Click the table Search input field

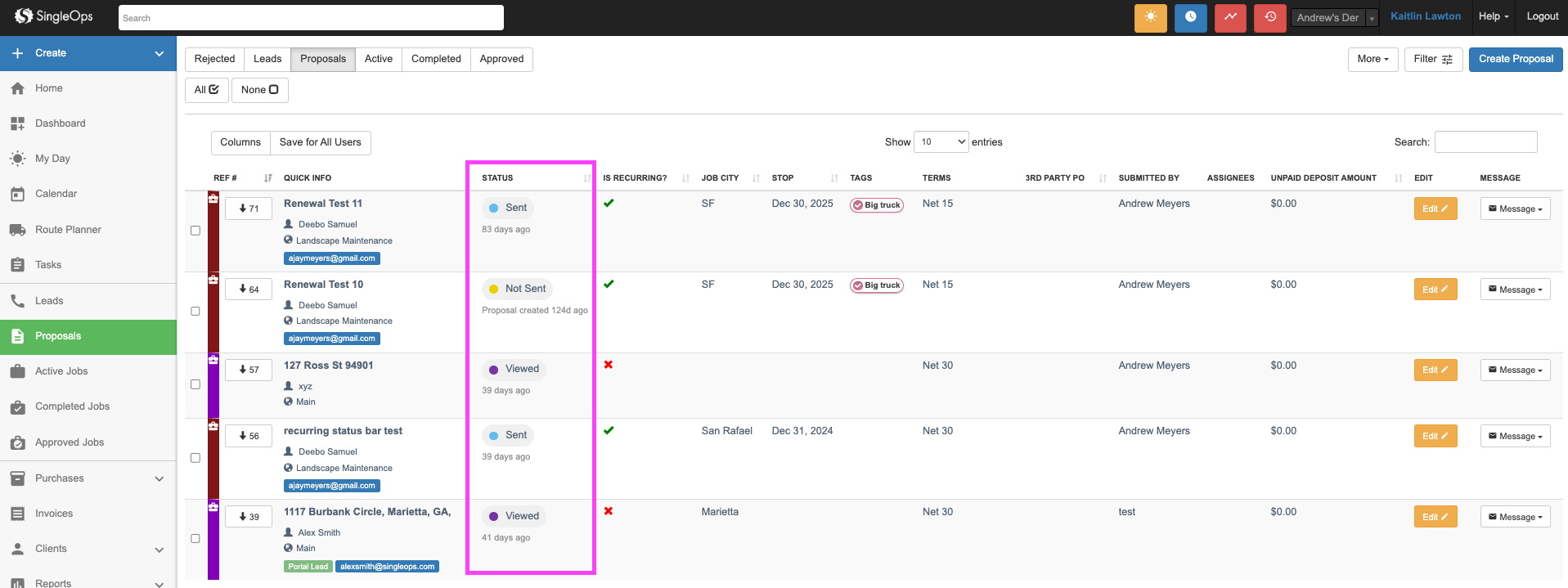coord(1485,142)
